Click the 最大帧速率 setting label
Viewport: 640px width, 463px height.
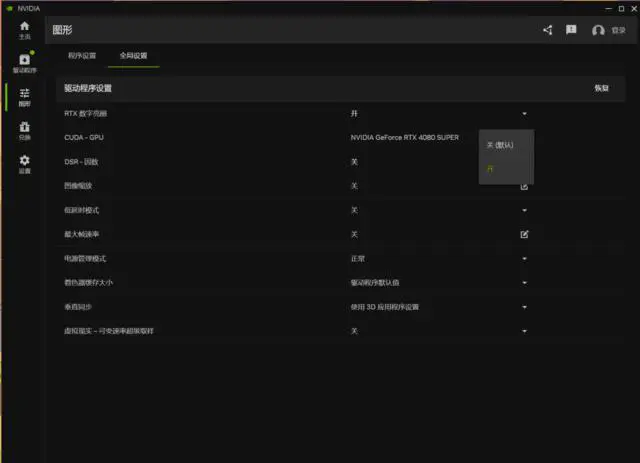tap(81, 234)
